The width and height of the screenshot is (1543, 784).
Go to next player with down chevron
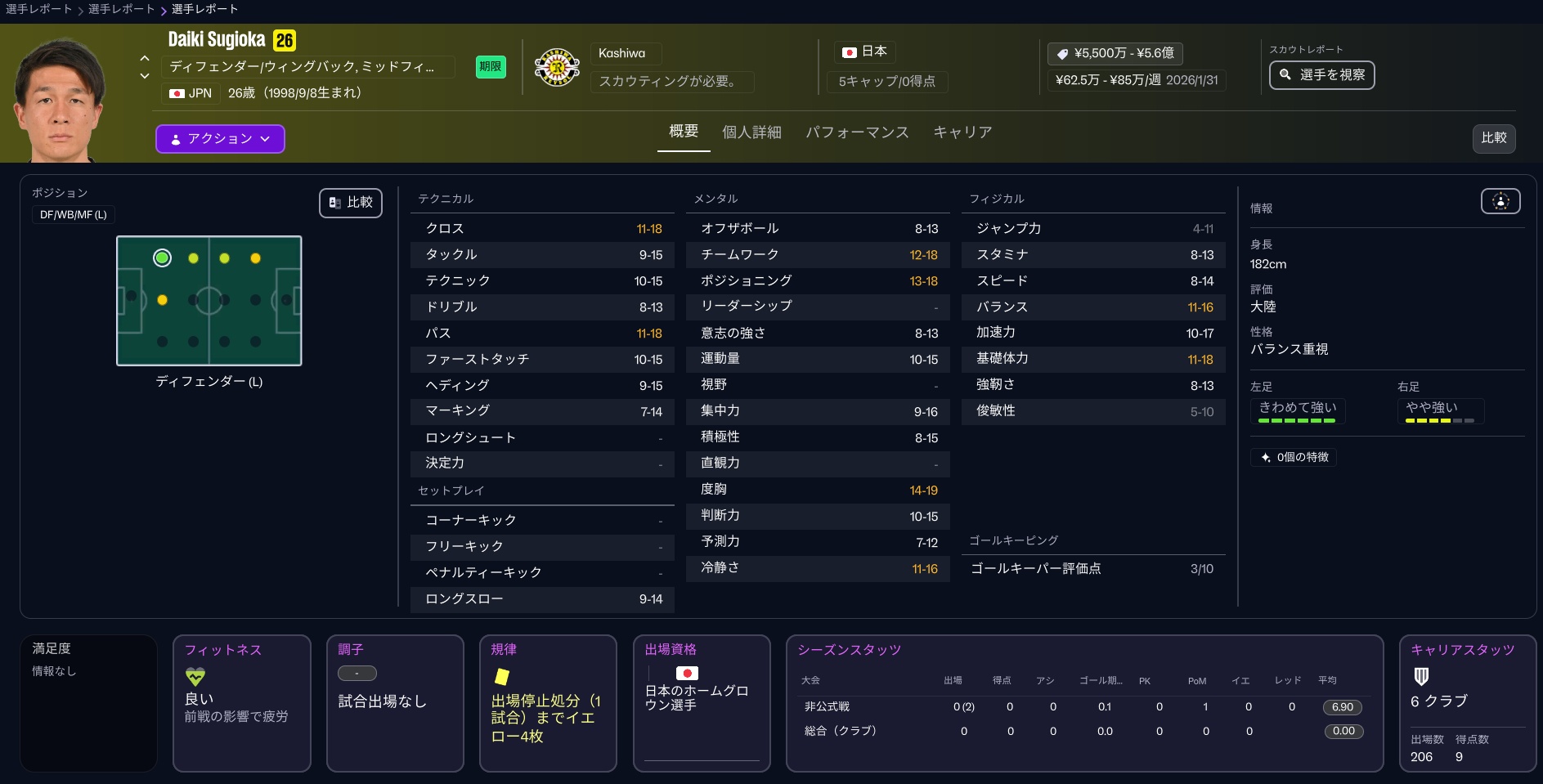145,76
